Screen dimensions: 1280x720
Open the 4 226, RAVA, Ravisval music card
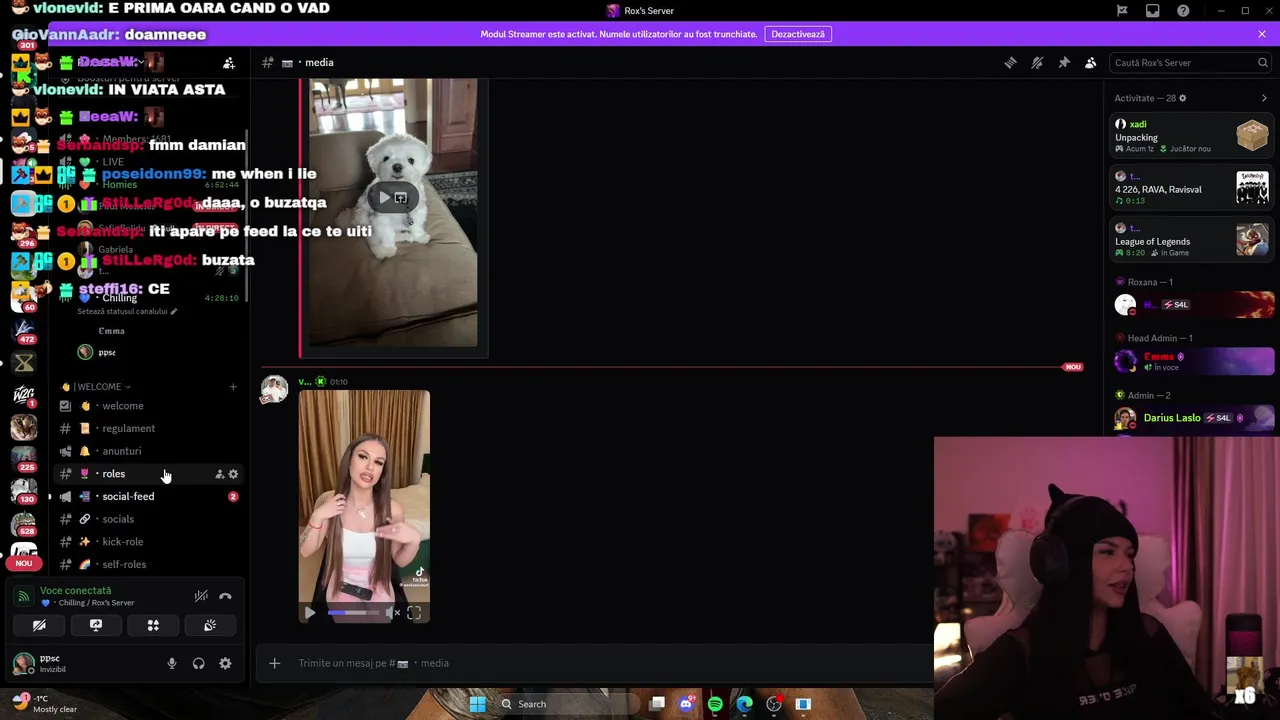[x=1192, y=188]
